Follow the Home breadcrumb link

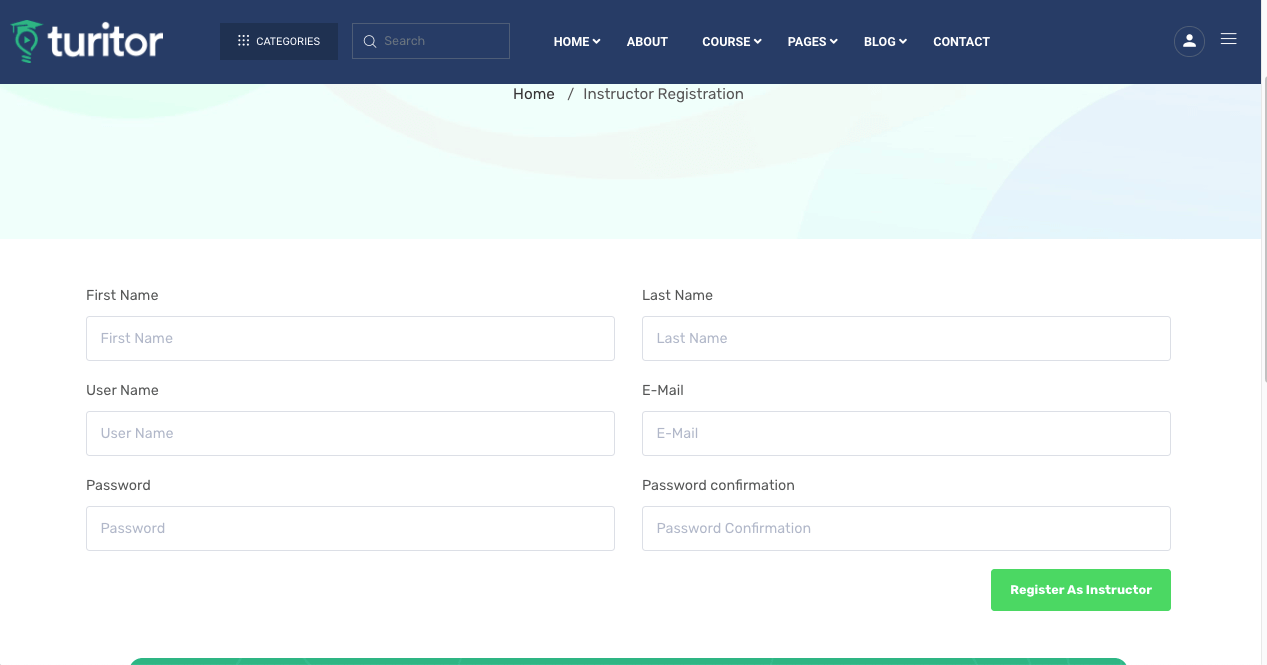pyautogui.click(x=533, y=93)
